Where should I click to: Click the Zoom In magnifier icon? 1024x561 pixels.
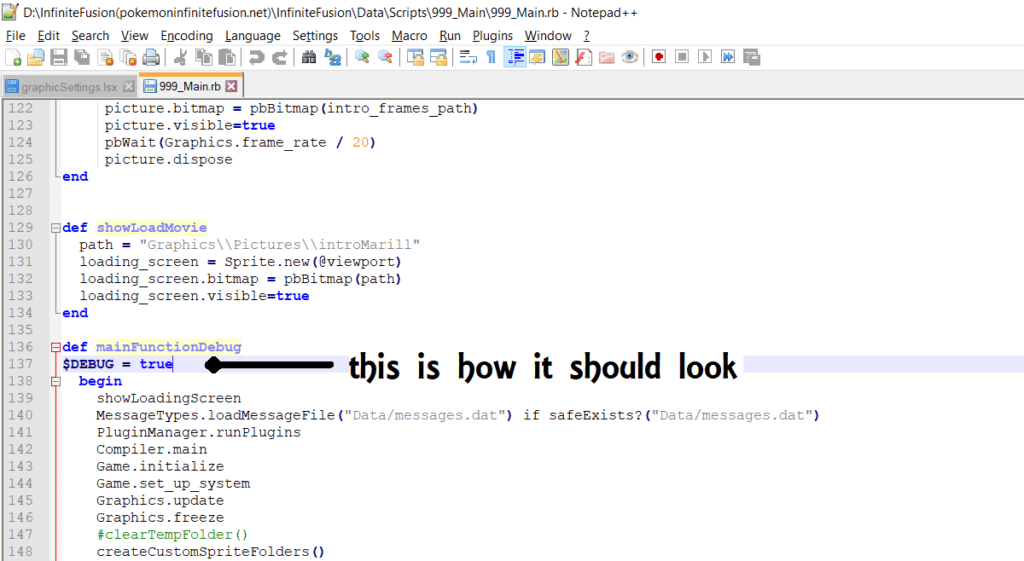(x=362, y=58)
